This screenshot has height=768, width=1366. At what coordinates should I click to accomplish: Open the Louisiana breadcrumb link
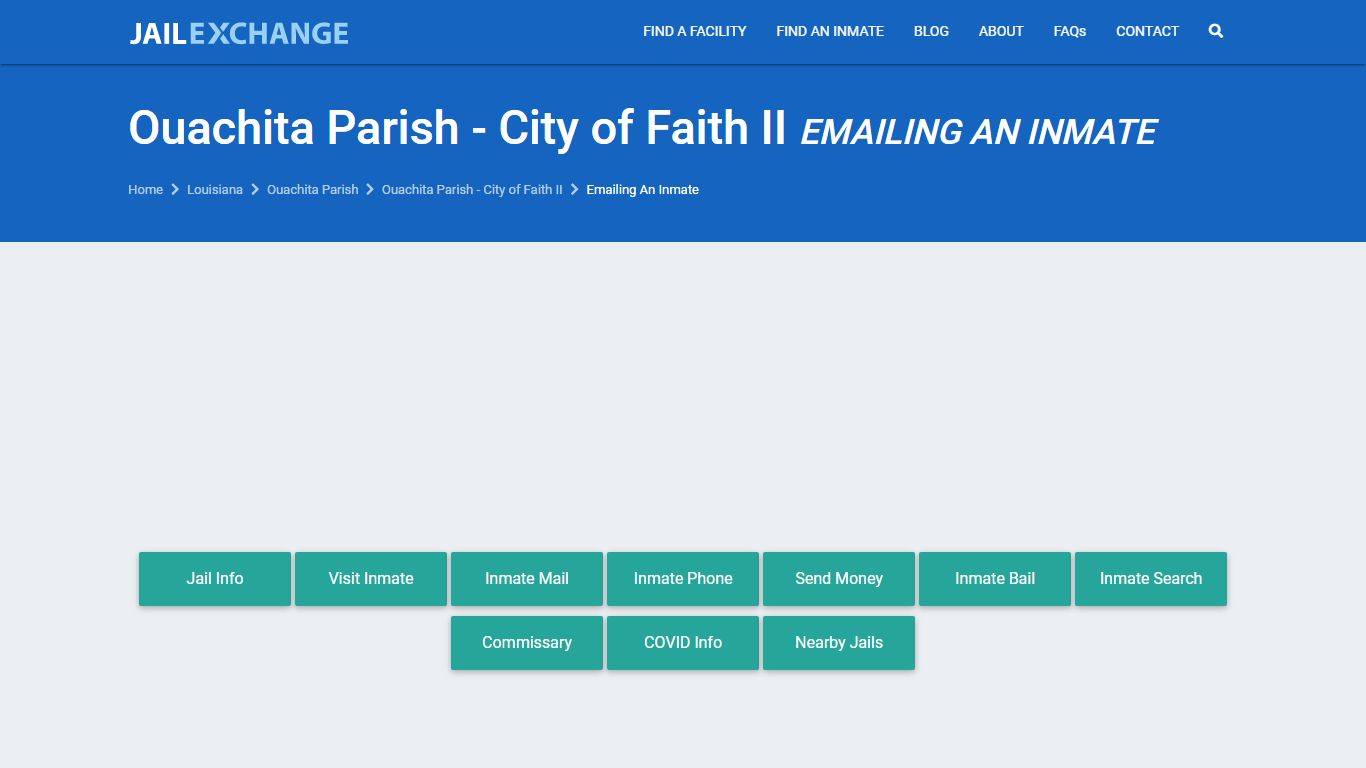(214, 189)
